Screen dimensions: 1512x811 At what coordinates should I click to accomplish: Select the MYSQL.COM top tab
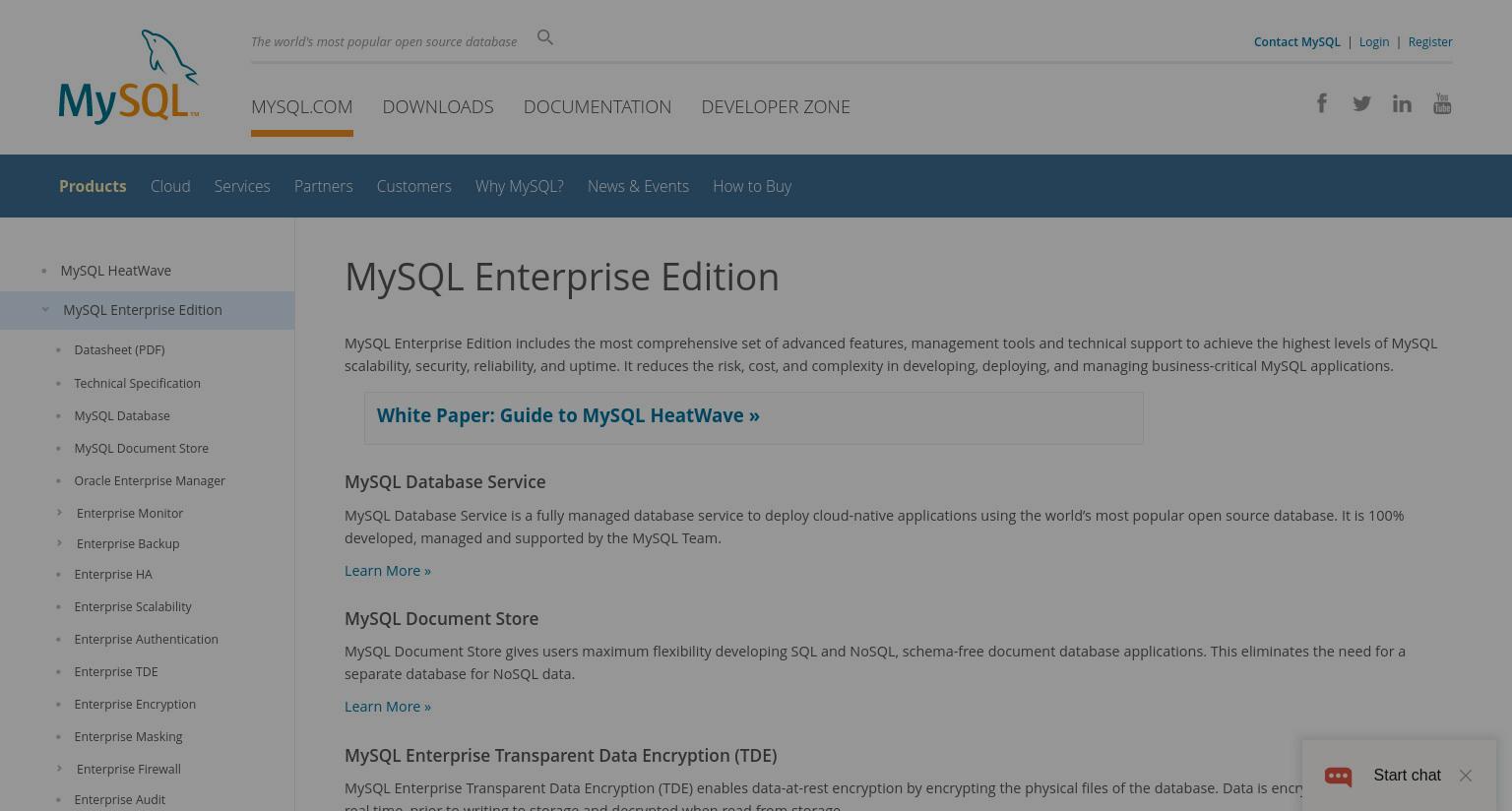301,106
